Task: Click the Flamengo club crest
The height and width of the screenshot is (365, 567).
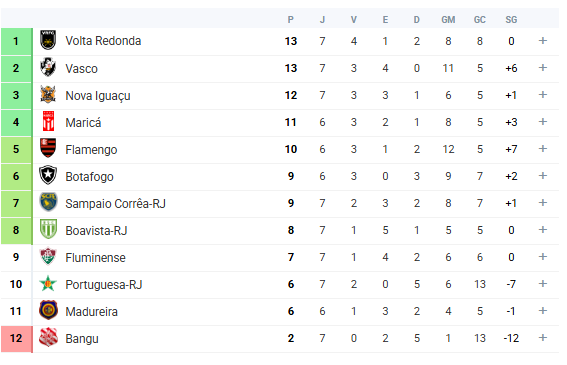Action: click(48, 149)
